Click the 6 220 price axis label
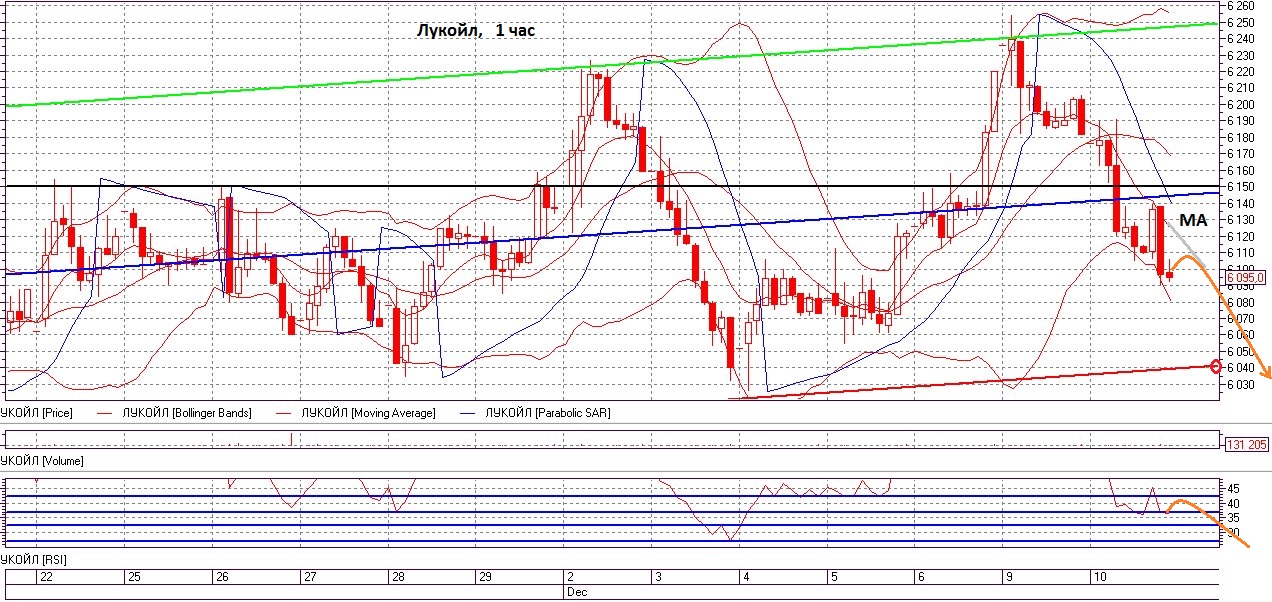The width and height of the screenshot is (1272, 602). pyautogui.click(x=1241, y=71)
